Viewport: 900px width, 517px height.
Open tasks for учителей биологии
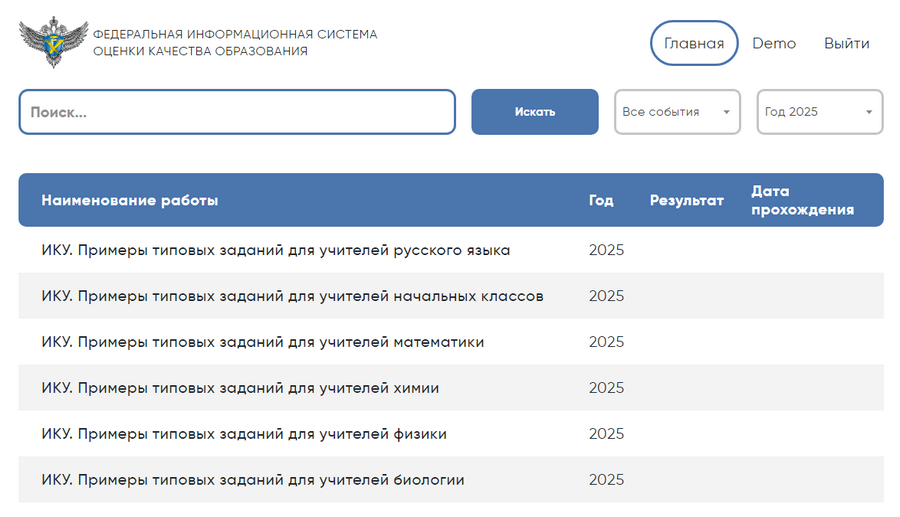coord(253,480)
